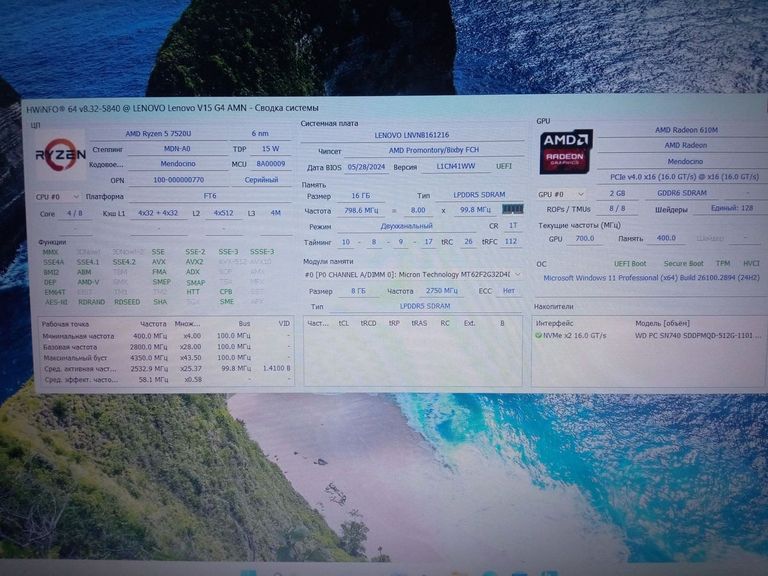Image resolution: width=768 pixels, height=576 pixels.
Task: Click the AMD Radeon 610M name field
Action: pyautogui.click(x=686, y=130)
